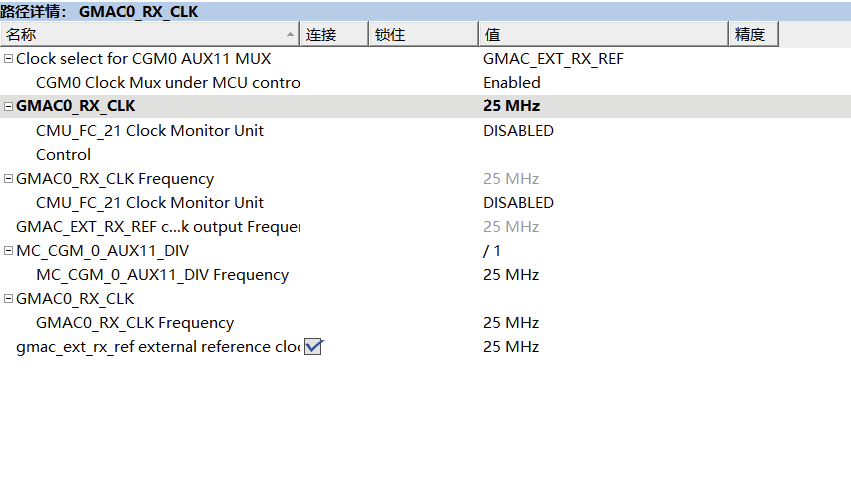
Task: Collapse the non-bold GMAC0_RX_CLK node near bottom
Action: 8,299
